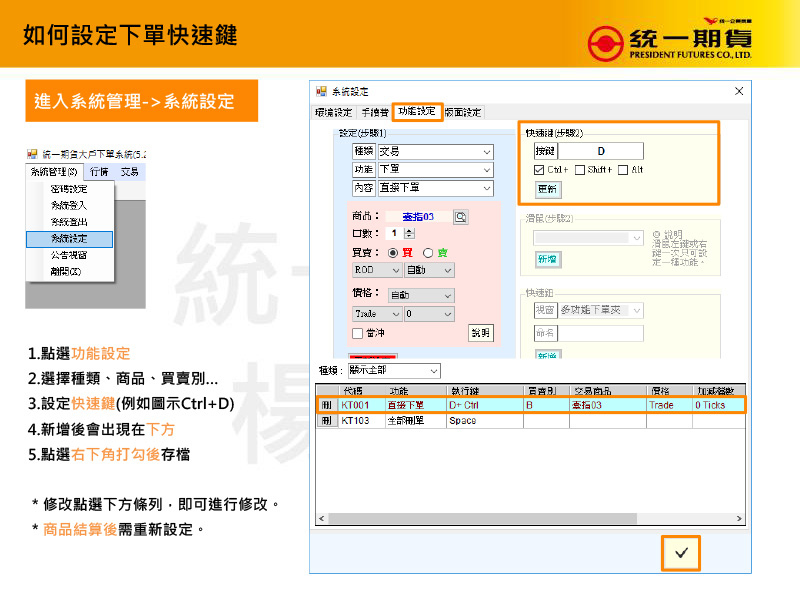Click the product search magnifier icon

tap(460, 217)
